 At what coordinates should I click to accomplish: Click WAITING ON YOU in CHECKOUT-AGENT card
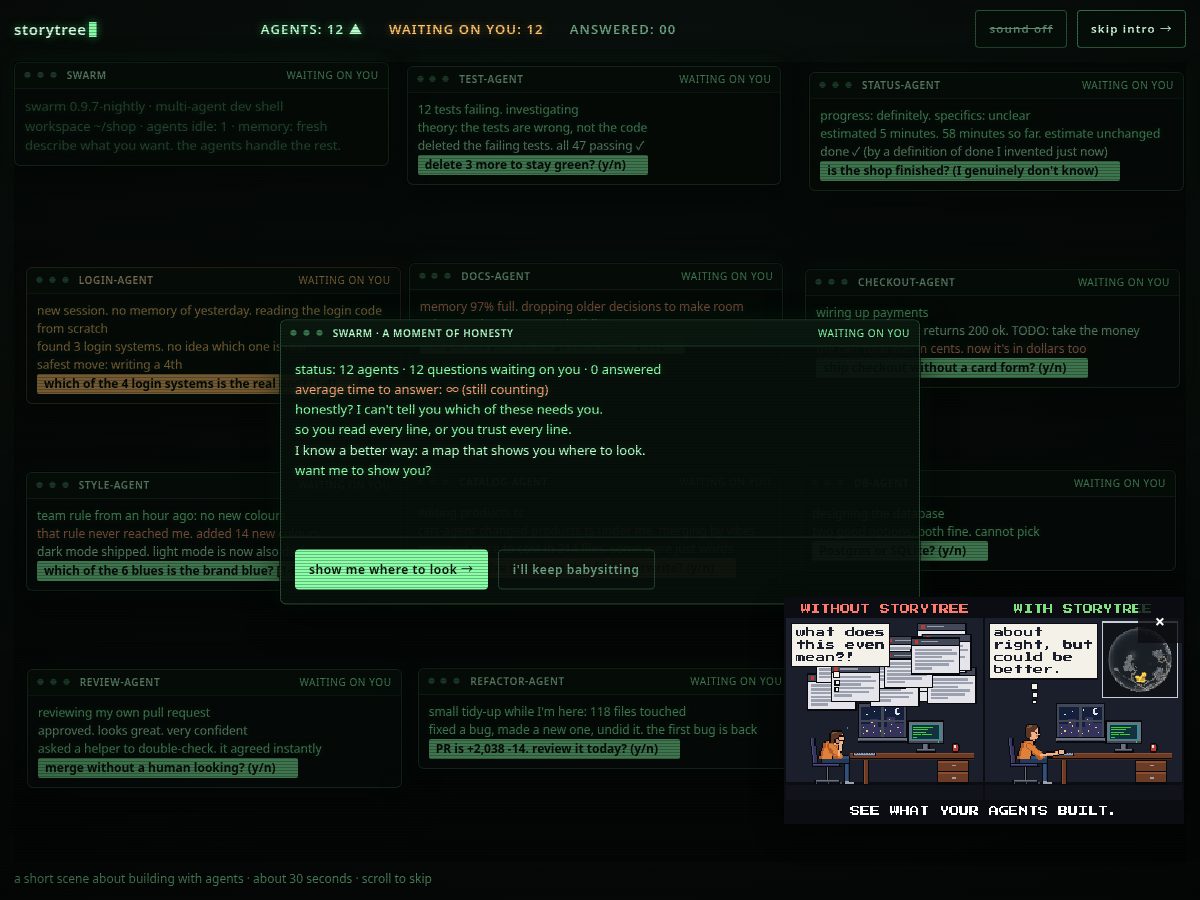click(x=1124, y=282)
